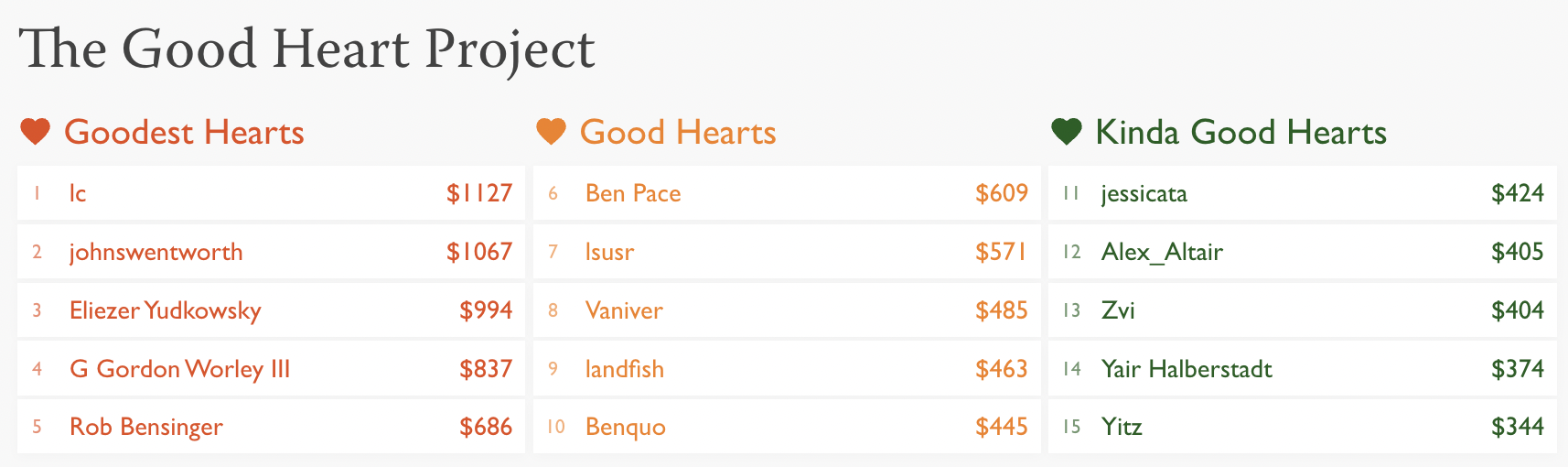Open Zvi's profile link
The height and width of the screenshot is (467, 1568).
(x=1118, y=310)
